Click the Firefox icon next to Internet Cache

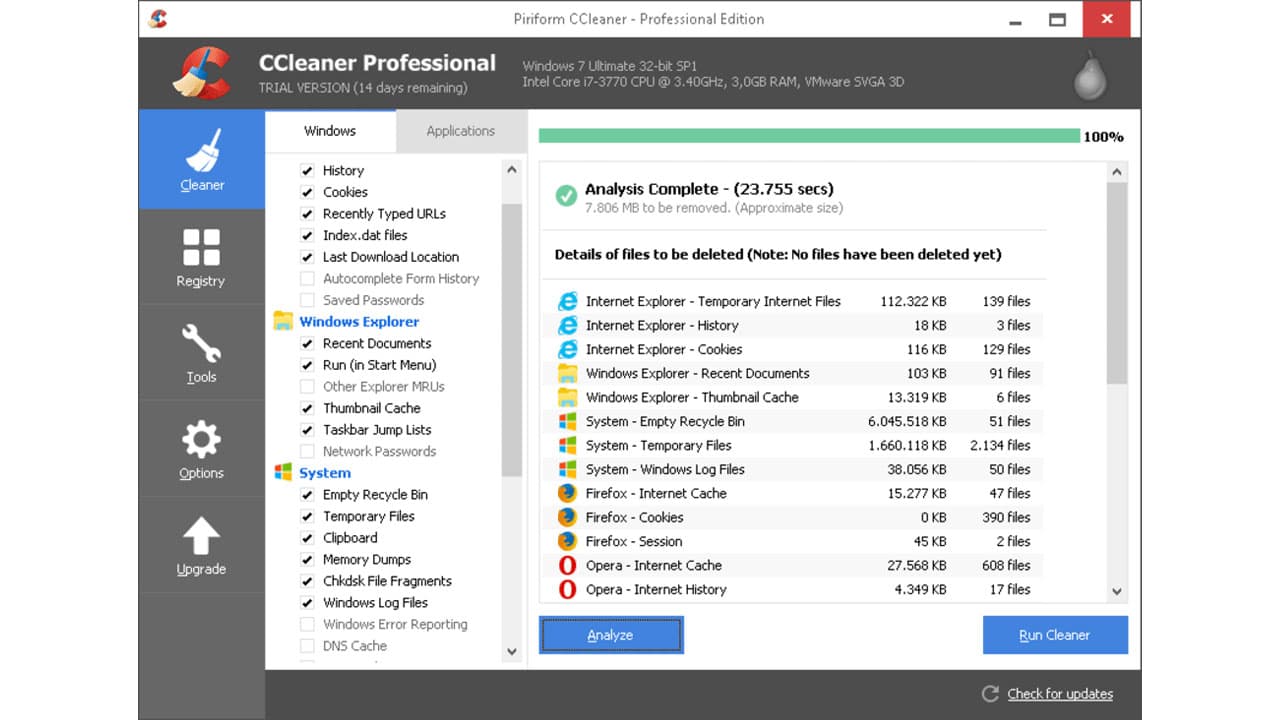tap(570, 493)
